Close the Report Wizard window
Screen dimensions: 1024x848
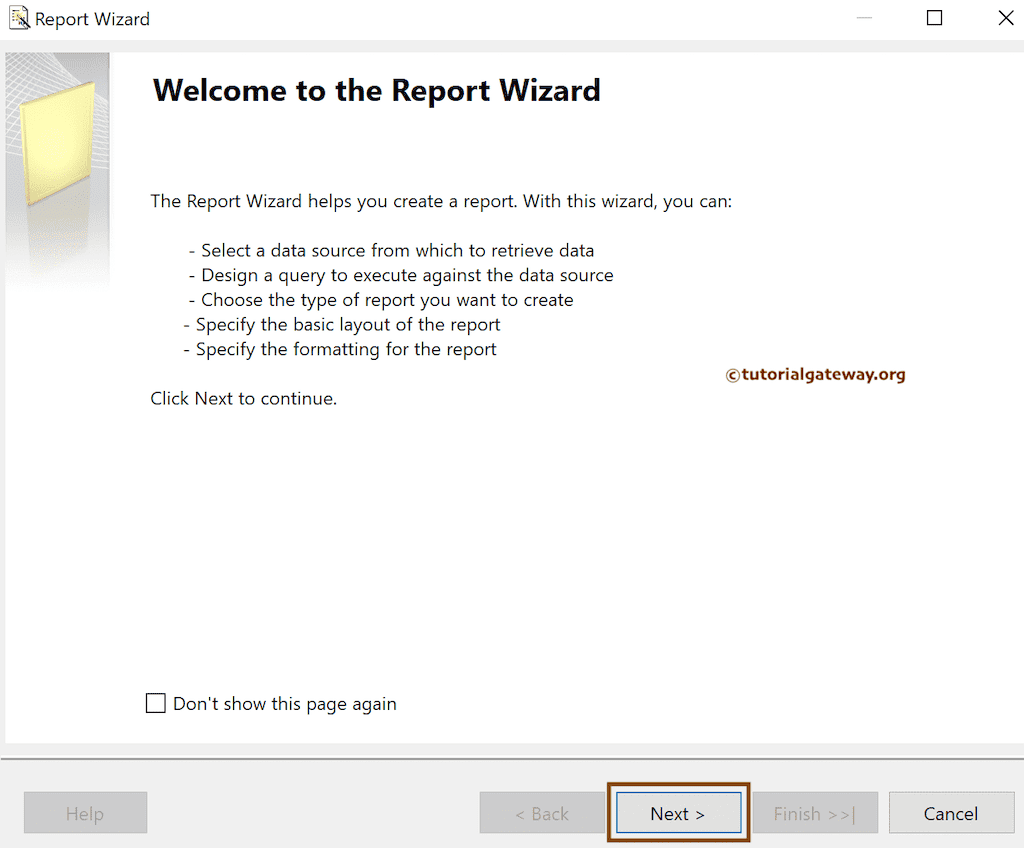tap(1006, 18)
